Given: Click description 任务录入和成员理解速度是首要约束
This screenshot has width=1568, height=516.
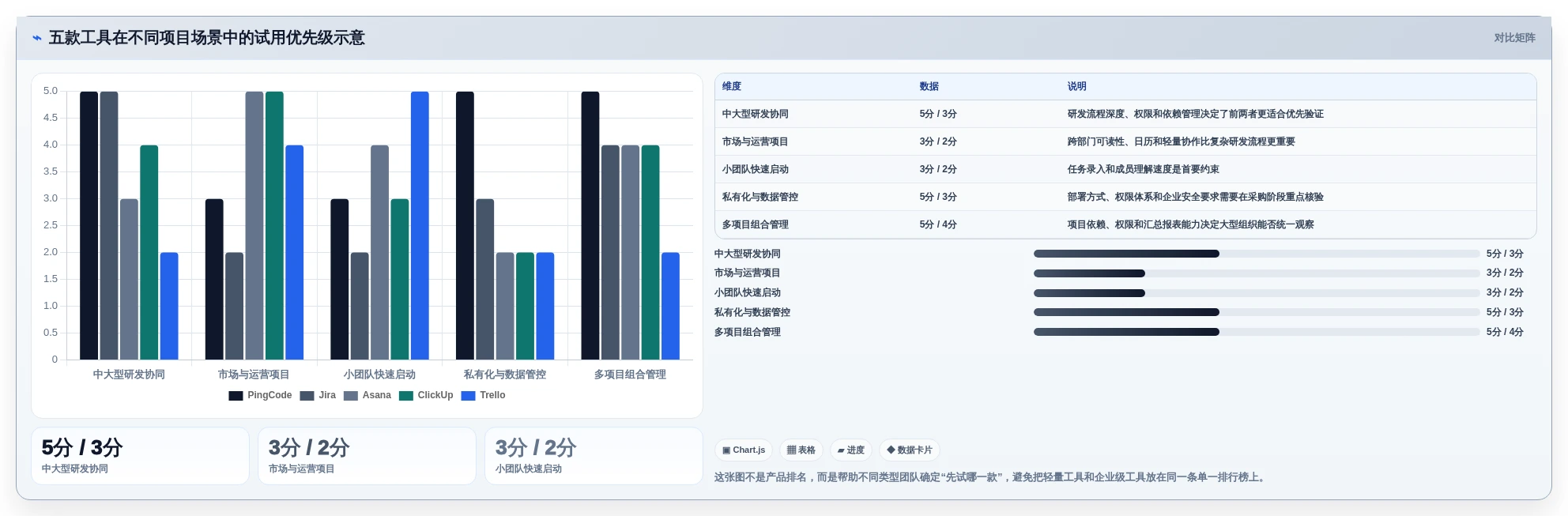Looking at the screenshot, I should click(1144, 170).
